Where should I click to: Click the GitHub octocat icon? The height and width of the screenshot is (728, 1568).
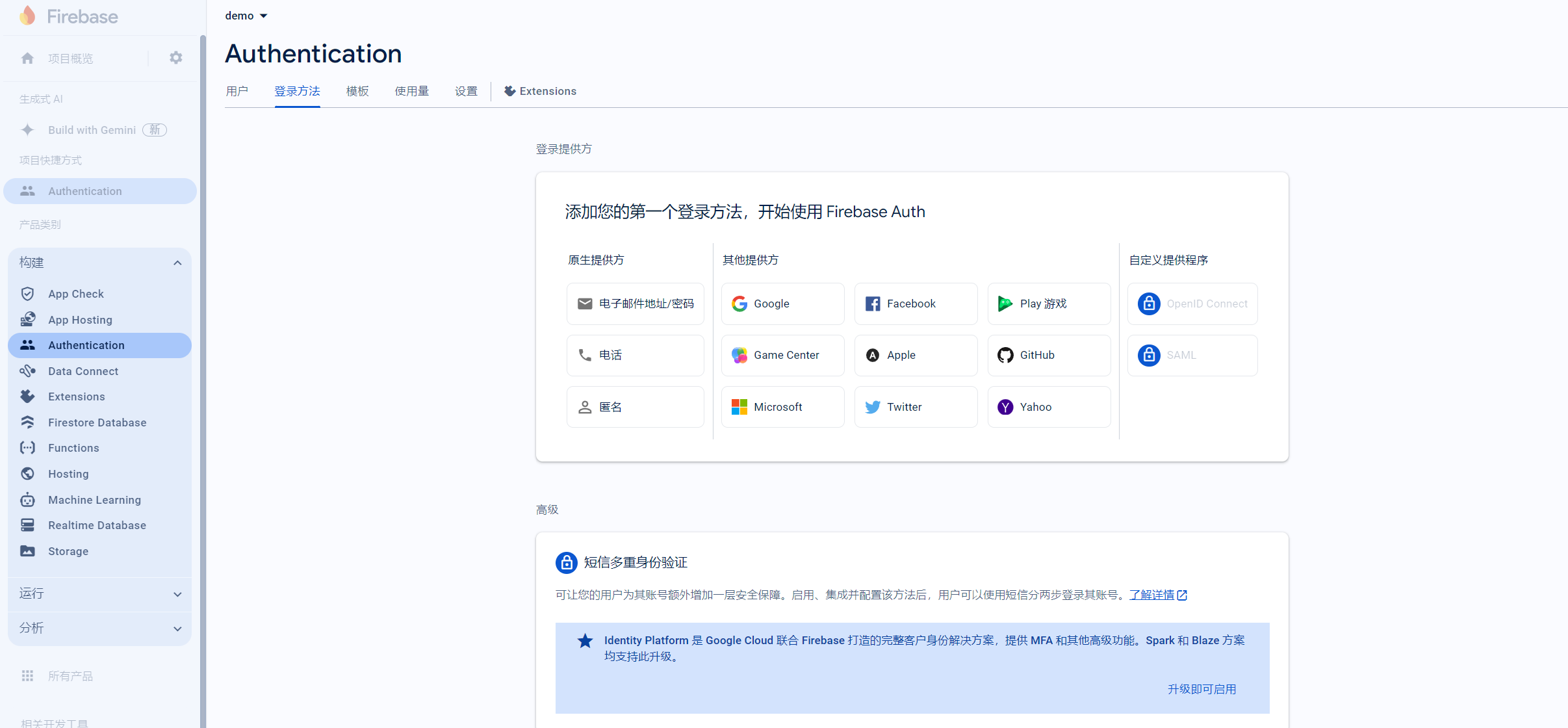[x=1005, y=355]
